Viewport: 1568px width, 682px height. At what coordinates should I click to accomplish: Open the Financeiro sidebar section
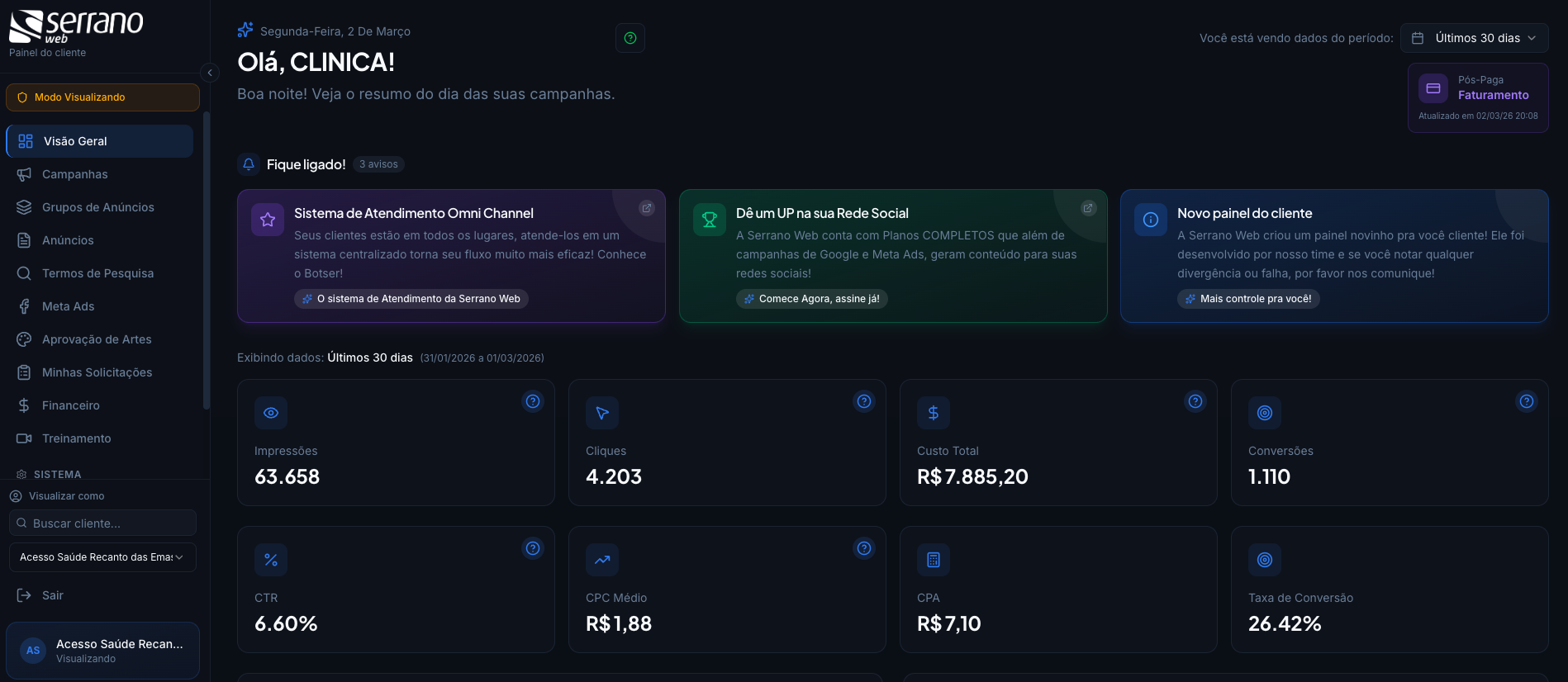click(x=71, y=405)
